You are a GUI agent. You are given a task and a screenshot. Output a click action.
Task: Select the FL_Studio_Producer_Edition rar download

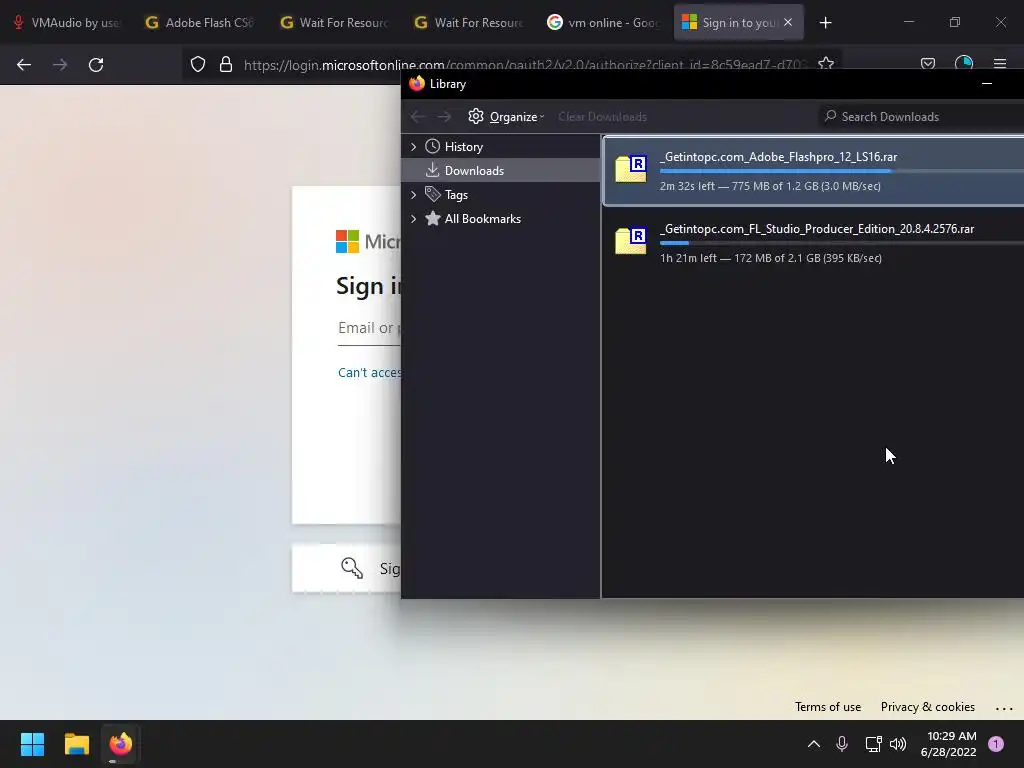pyautogui.click(x=813, y=242)
